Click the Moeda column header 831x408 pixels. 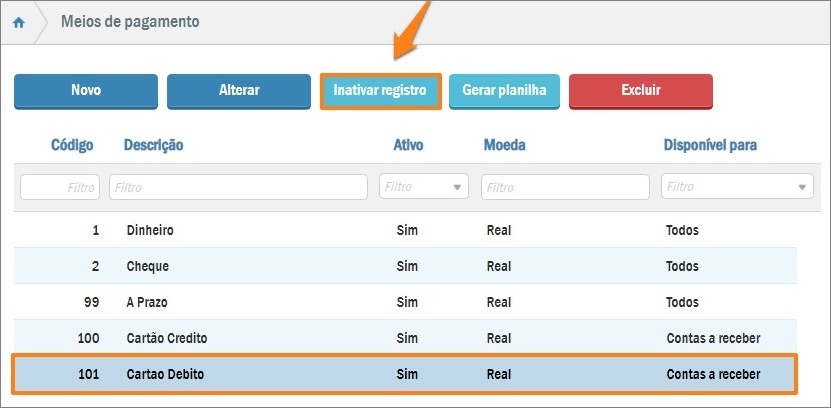pos(504,145)
